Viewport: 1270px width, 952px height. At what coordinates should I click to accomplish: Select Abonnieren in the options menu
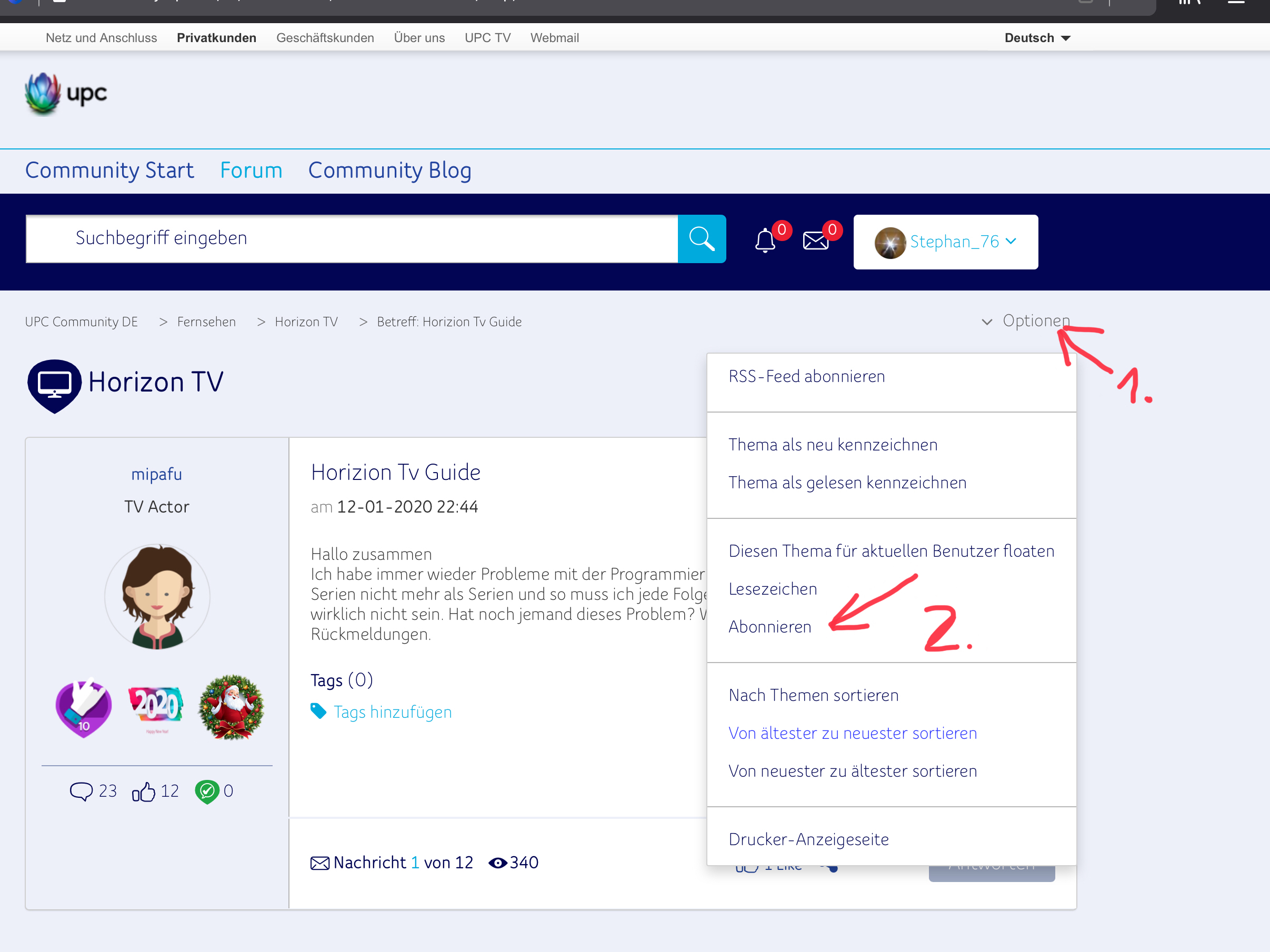[x=769, y=626]
